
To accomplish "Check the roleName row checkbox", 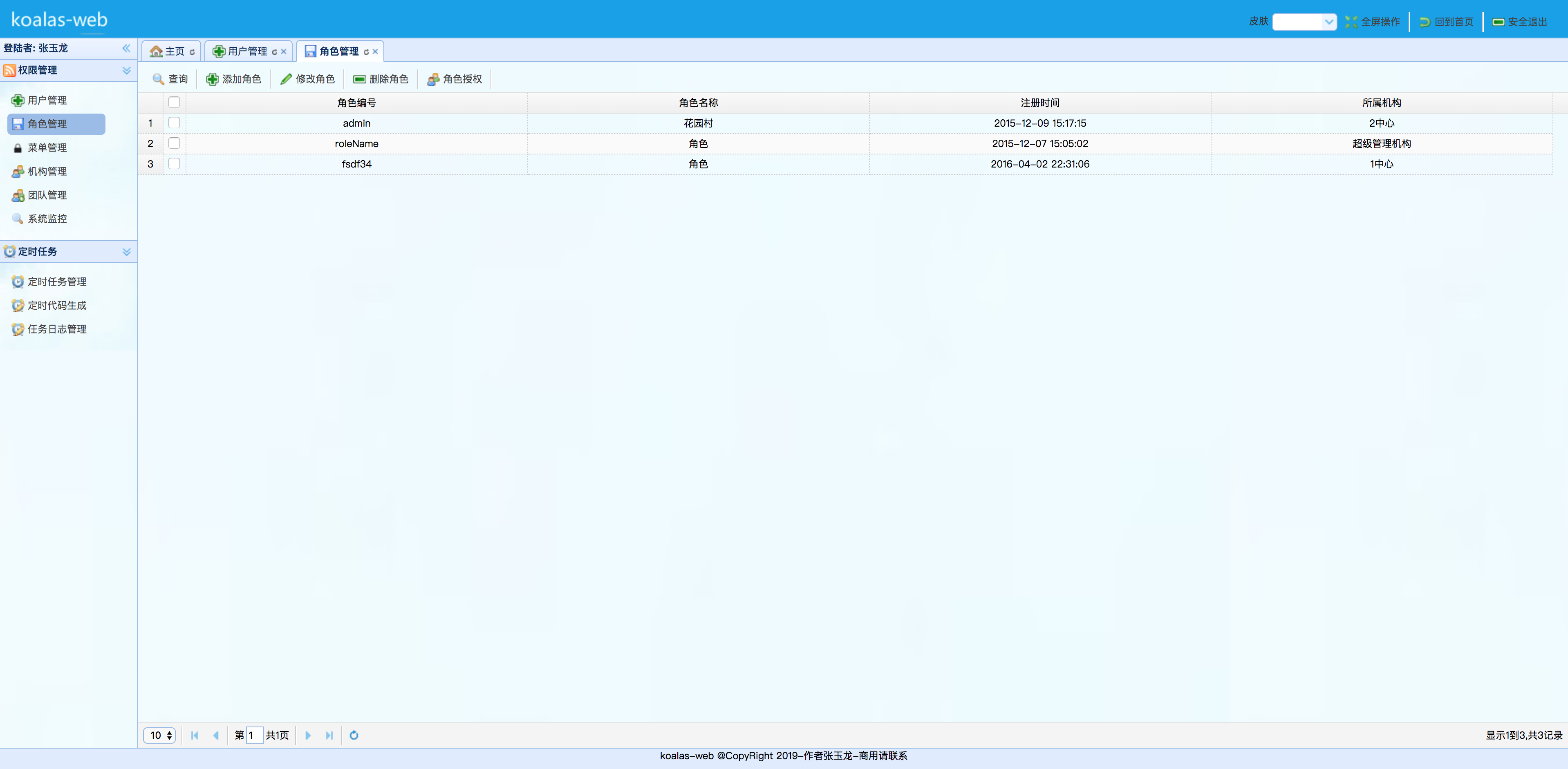I will pos(174,143).
